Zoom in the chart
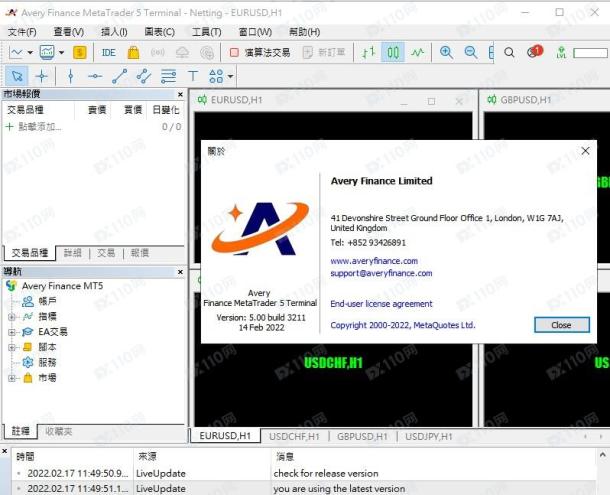 pyautogui.click(x=446, y=52)
